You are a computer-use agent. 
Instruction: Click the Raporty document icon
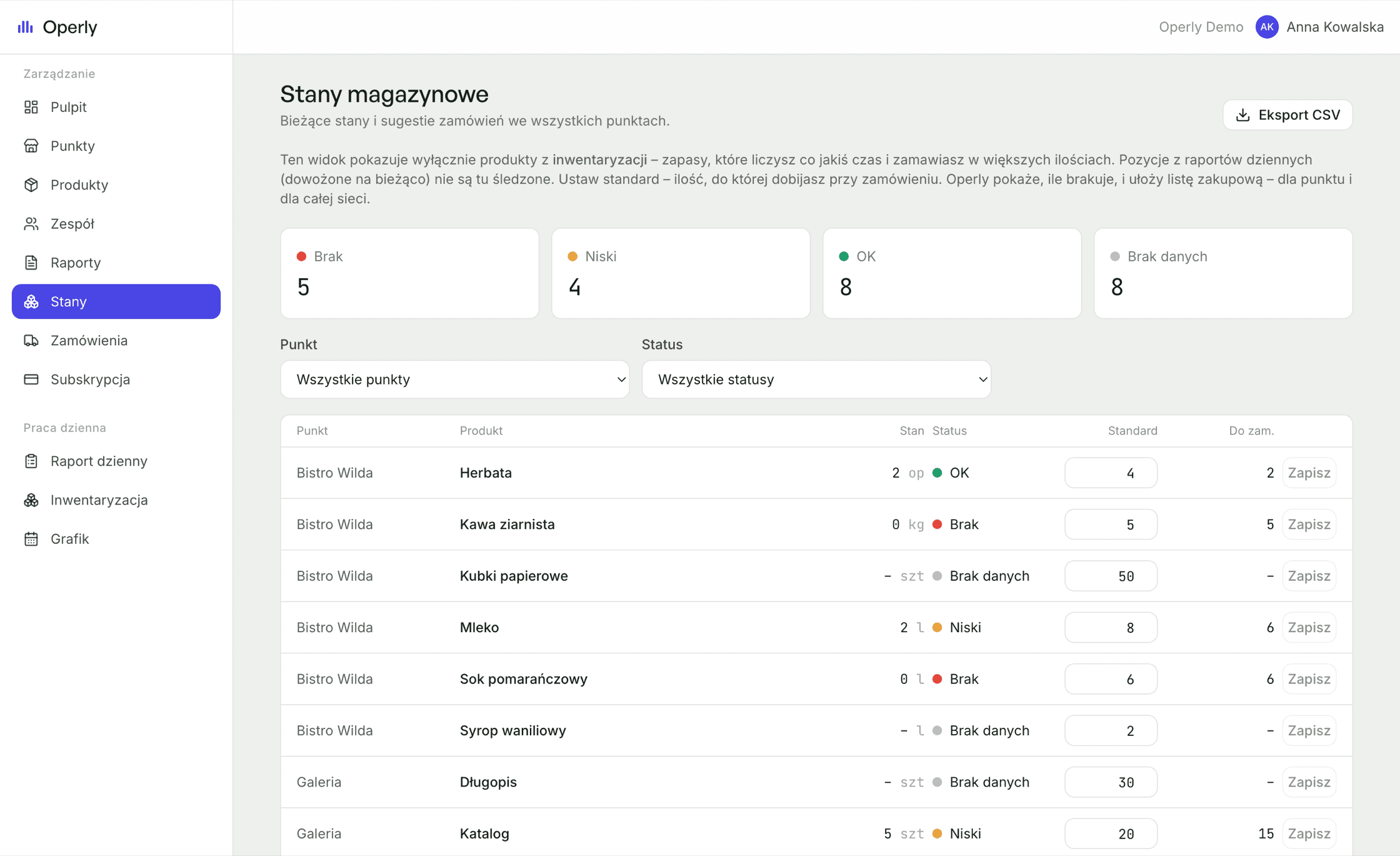(x=31, y=263)
